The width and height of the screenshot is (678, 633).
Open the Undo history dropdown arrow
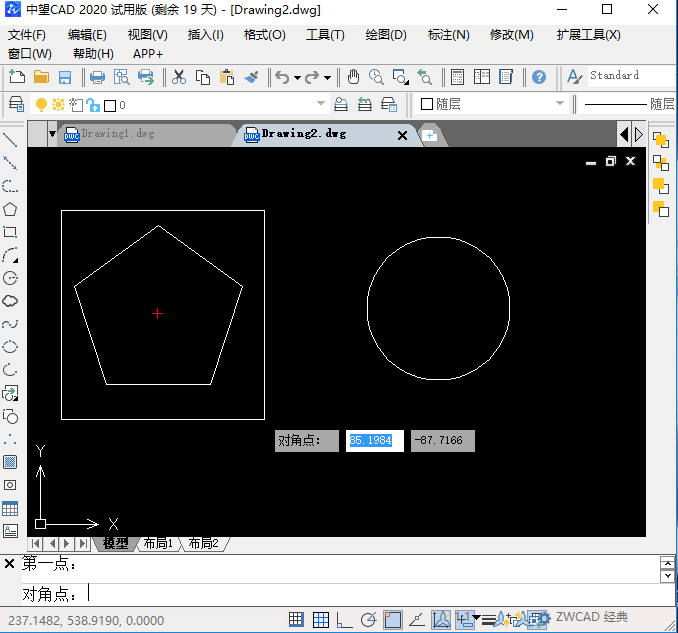(x=297, y=77)
